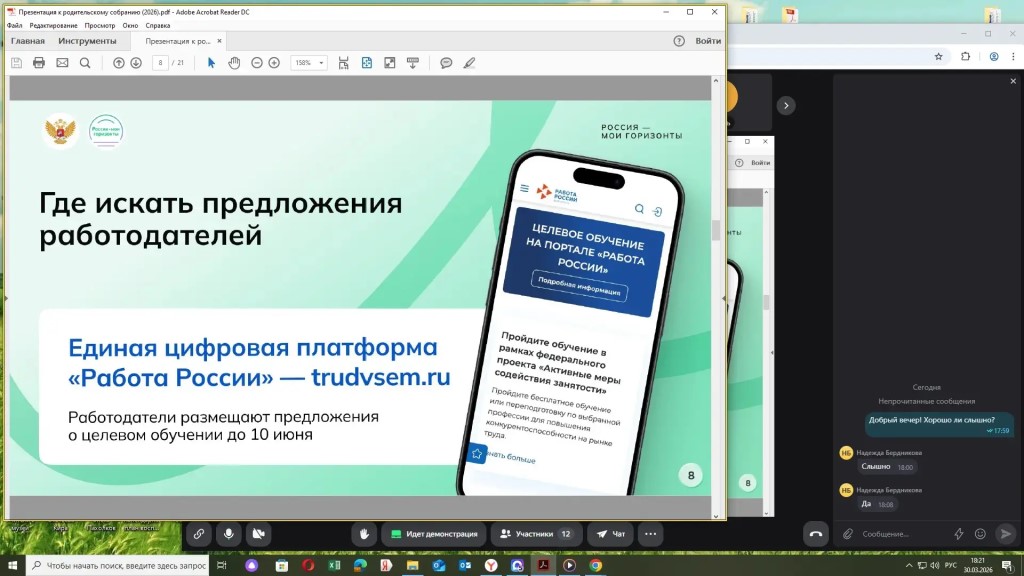Go to previous page arrow
Screen dimensions: 1024x576
(118, 63)
